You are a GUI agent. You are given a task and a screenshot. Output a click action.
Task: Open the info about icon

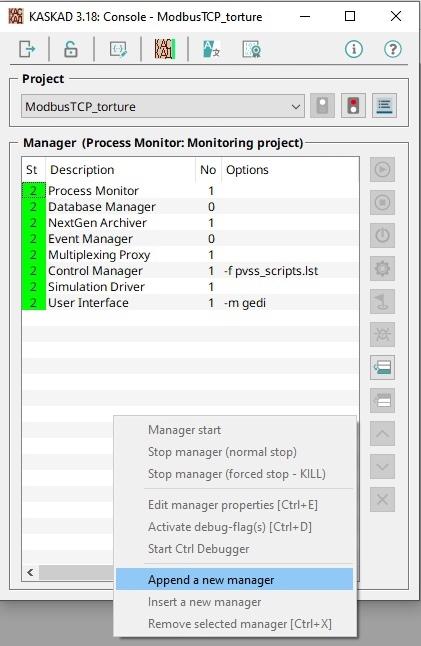click(x=354, y=49)
